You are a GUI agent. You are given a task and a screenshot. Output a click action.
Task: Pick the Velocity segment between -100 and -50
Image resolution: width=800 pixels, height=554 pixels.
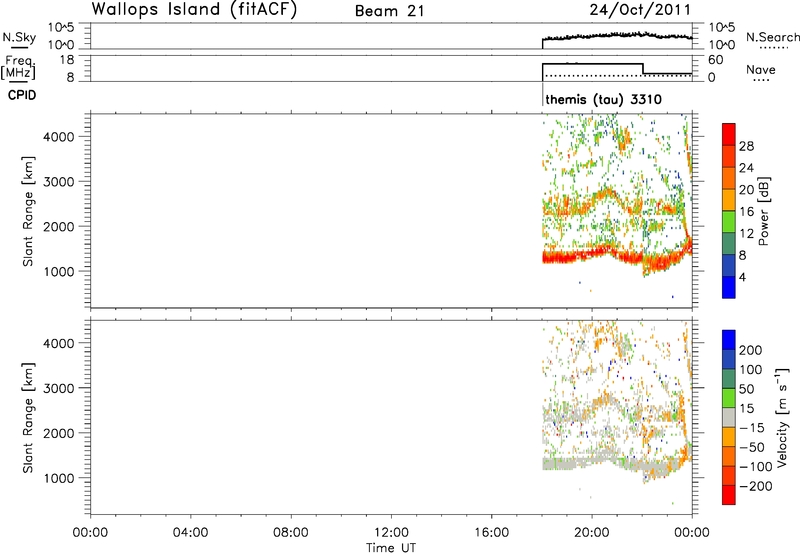tap(729, 456)
